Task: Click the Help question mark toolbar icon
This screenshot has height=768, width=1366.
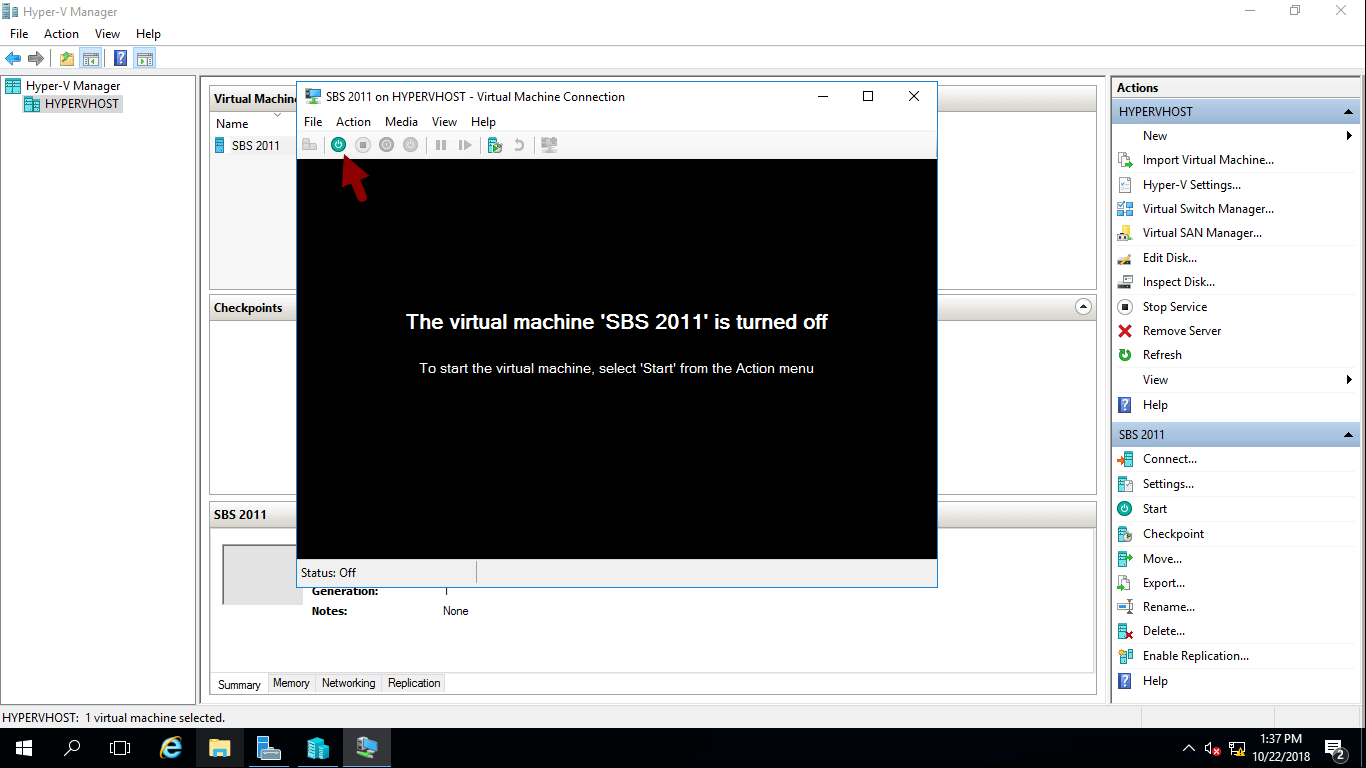Action: [x=121, y=58]
